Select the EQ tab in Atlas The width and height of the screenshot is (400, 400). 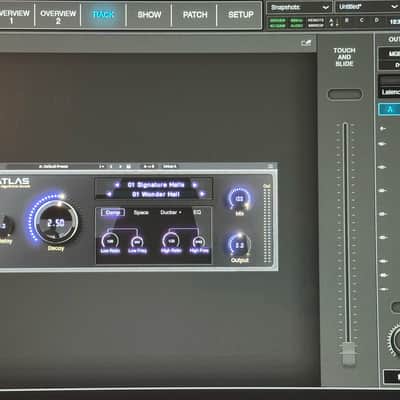pos(197,212)
